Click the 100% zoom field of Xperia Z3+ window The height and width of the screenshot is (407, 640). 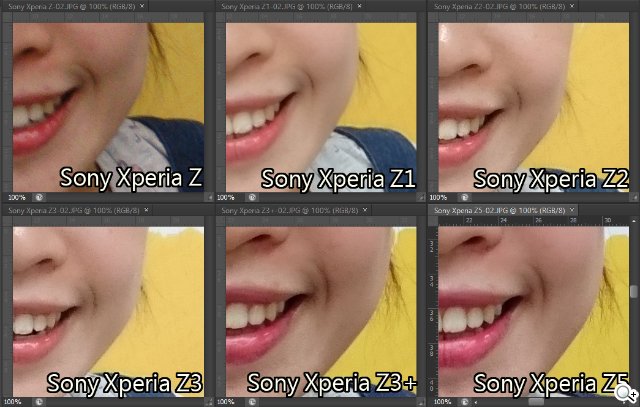226,402
